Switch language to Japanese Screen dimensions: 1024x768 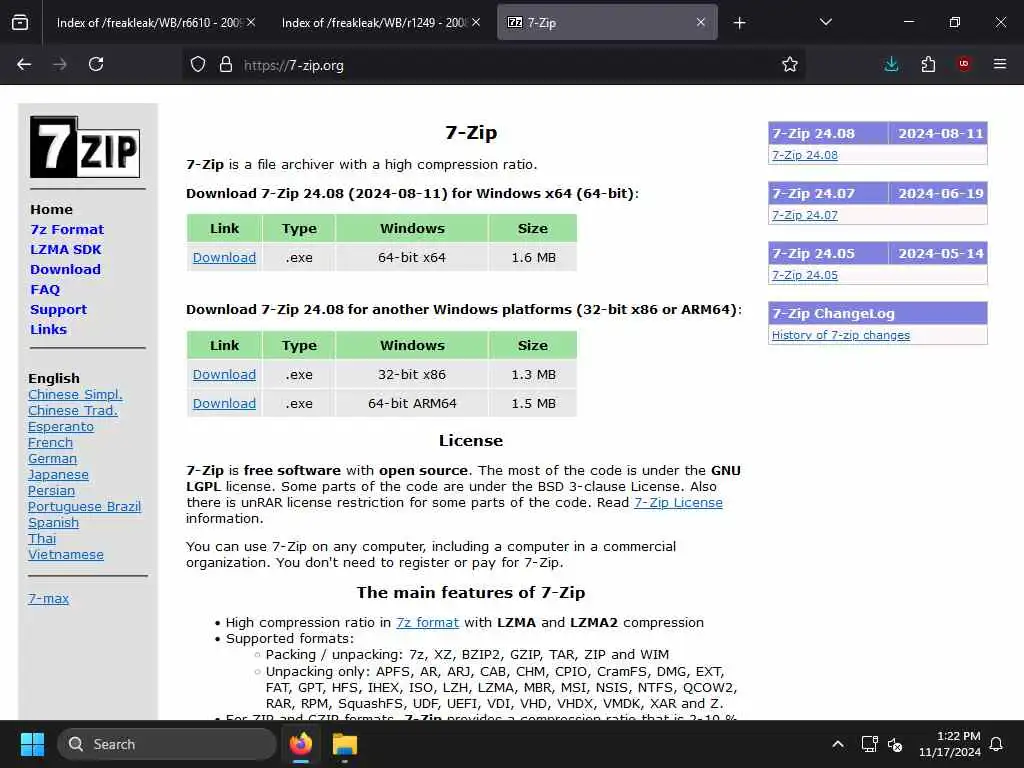[58, 475]
